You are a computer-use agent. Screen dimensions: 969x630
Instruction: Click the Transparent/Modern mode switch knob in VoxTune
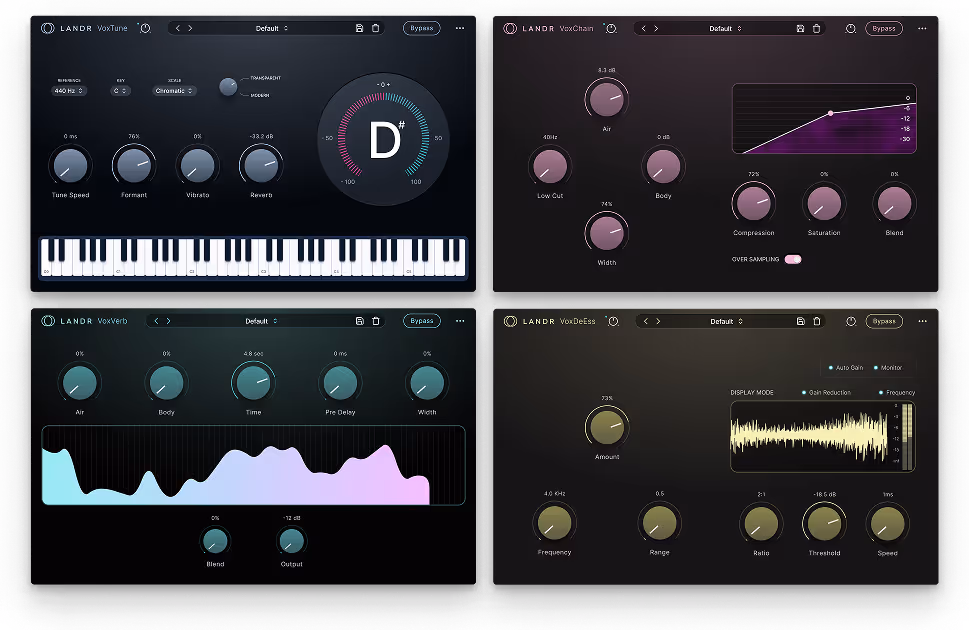point(228,87)
